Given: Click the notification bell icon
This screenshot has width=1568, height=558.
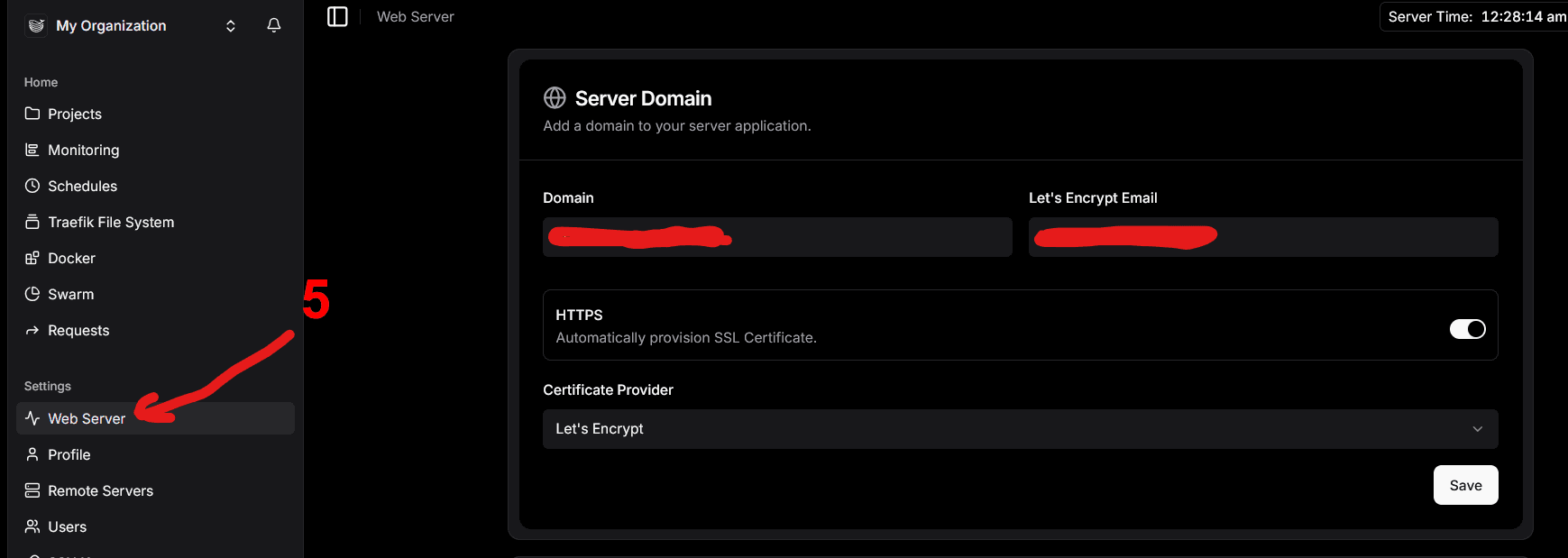Looking at the screenshot, I should point(274,25).
